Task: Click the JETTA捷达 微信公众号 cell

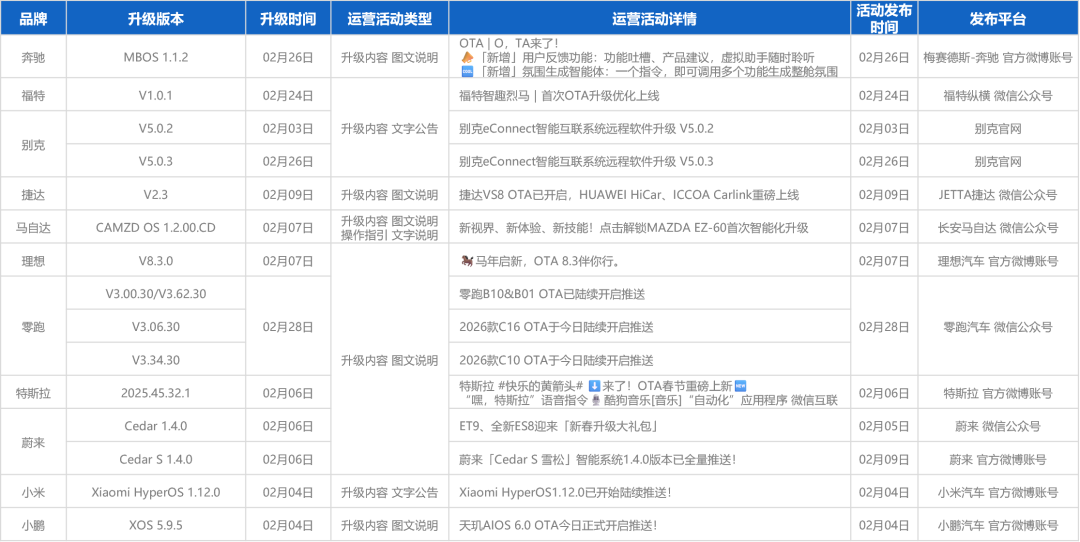Action: (998, 194)
